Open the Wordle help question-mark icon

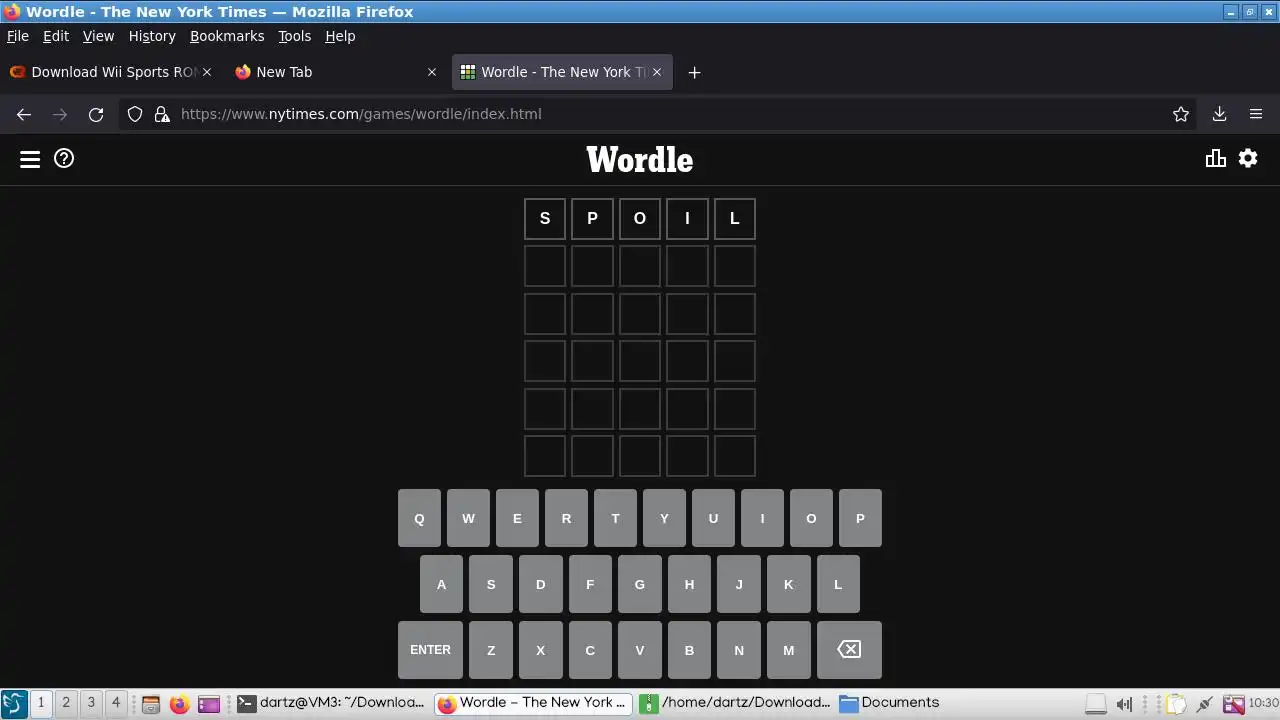[64, 158]
